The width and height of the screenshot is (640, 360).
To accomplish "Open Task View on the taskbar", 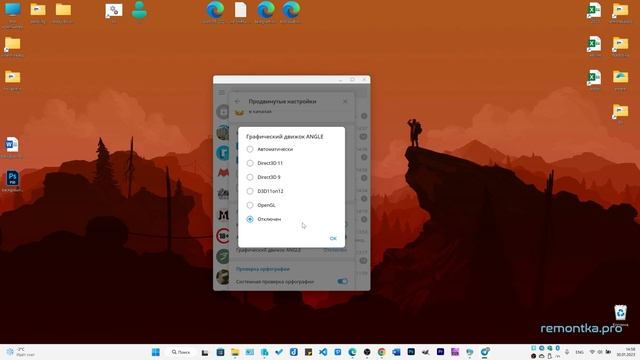I will (x=205, y=352).
